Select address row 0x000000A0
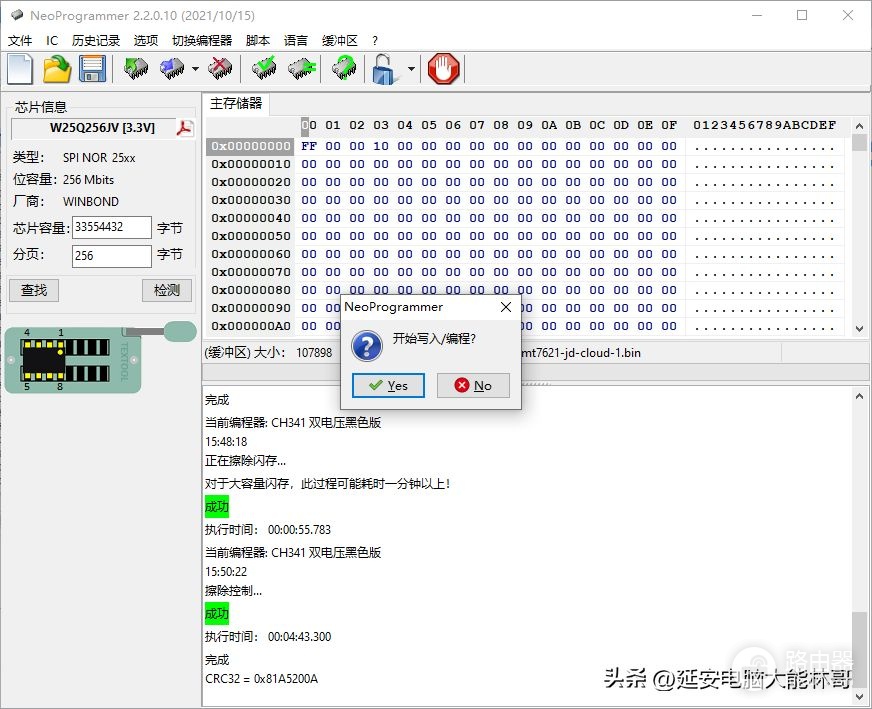Screen dimensions: 872x709 coord(251,326)
